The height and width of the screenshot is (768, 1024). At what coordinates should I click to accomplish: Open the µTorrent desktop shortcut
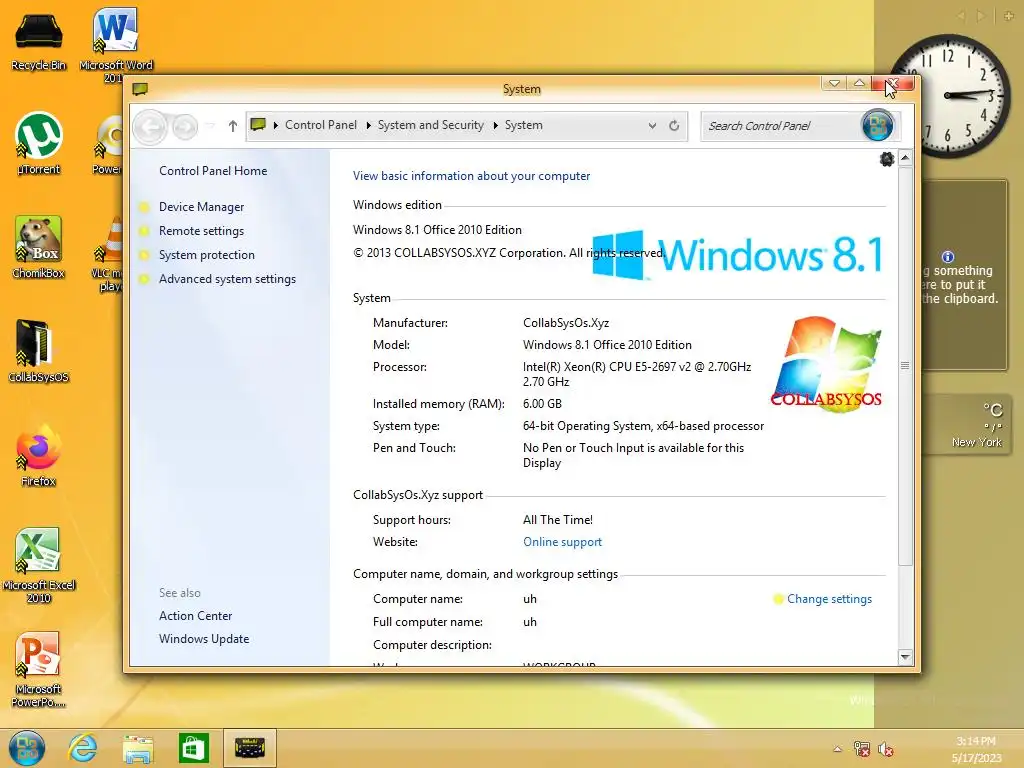coord(39,143)
